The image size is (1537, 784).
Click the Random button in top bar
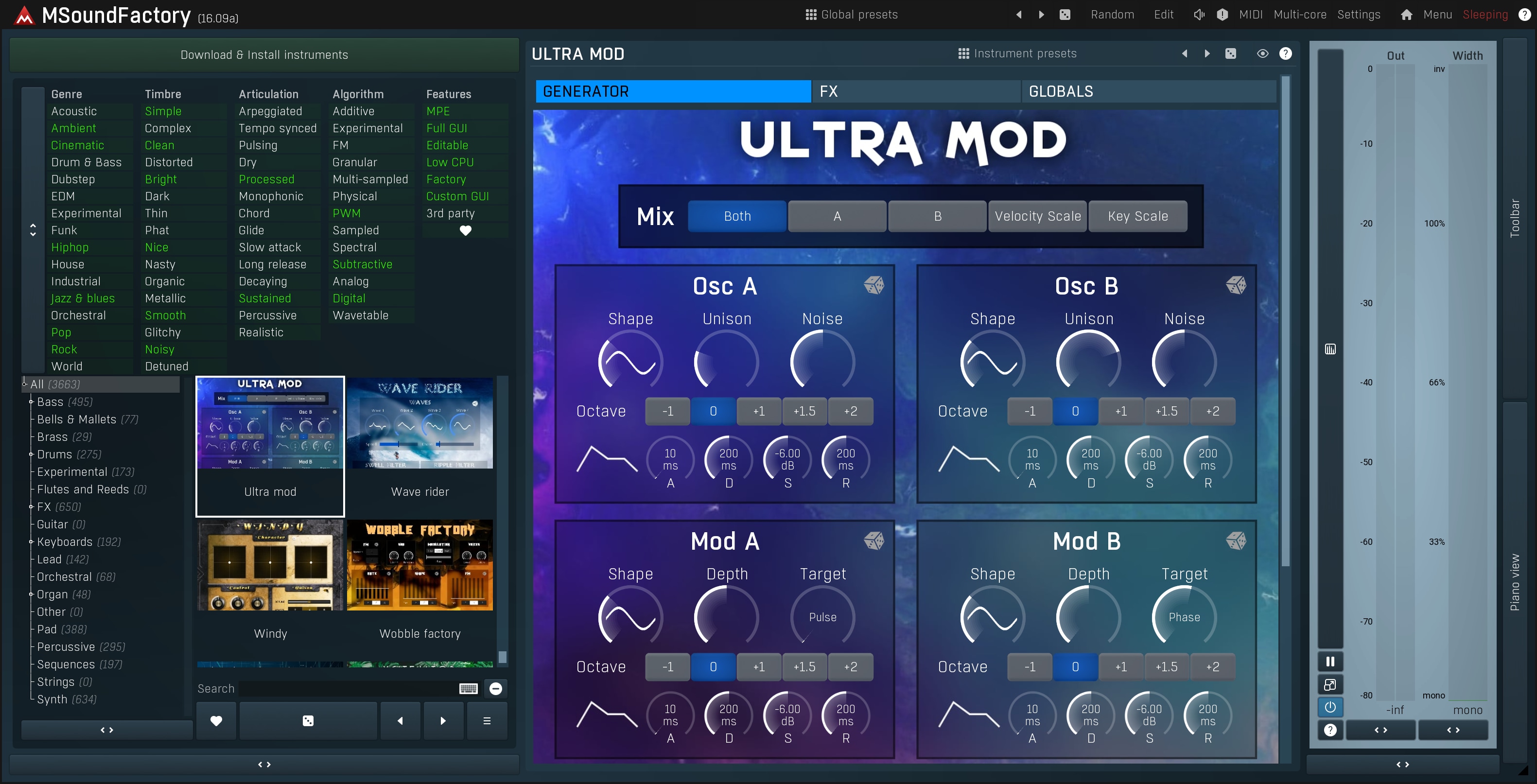pyautogui.click(x=1112, y=14)
